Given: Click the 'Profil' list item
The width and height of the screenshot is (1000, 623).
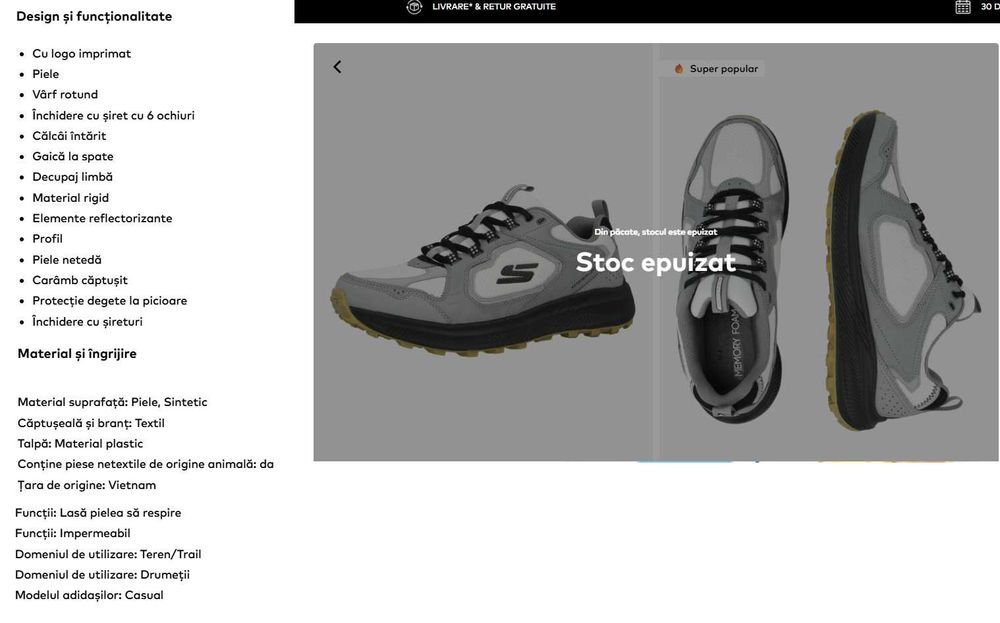Looking at the screenshot, I should tap(47, 238).
